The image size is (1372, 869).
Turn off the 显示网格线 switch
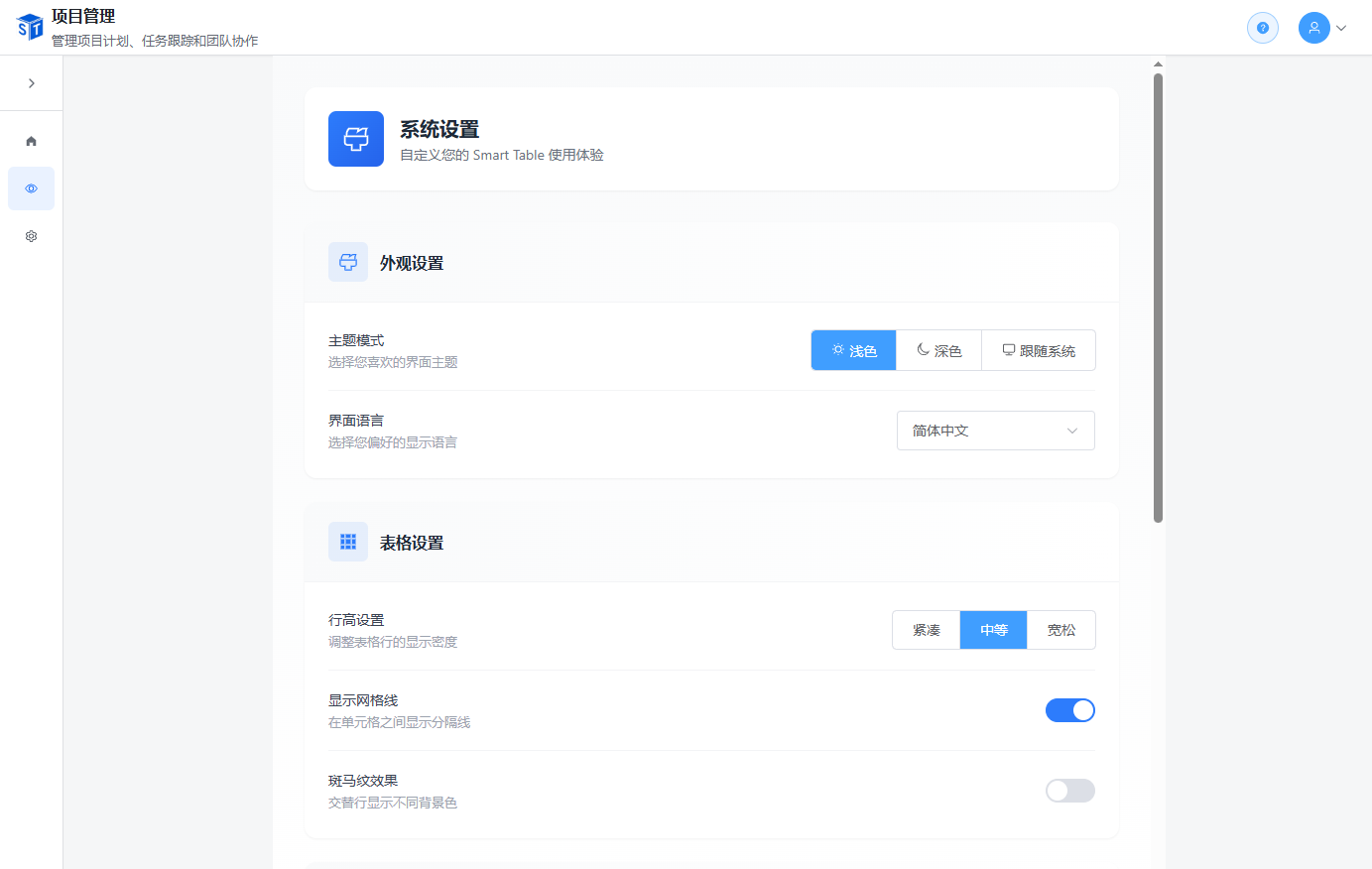point(1070,710)
